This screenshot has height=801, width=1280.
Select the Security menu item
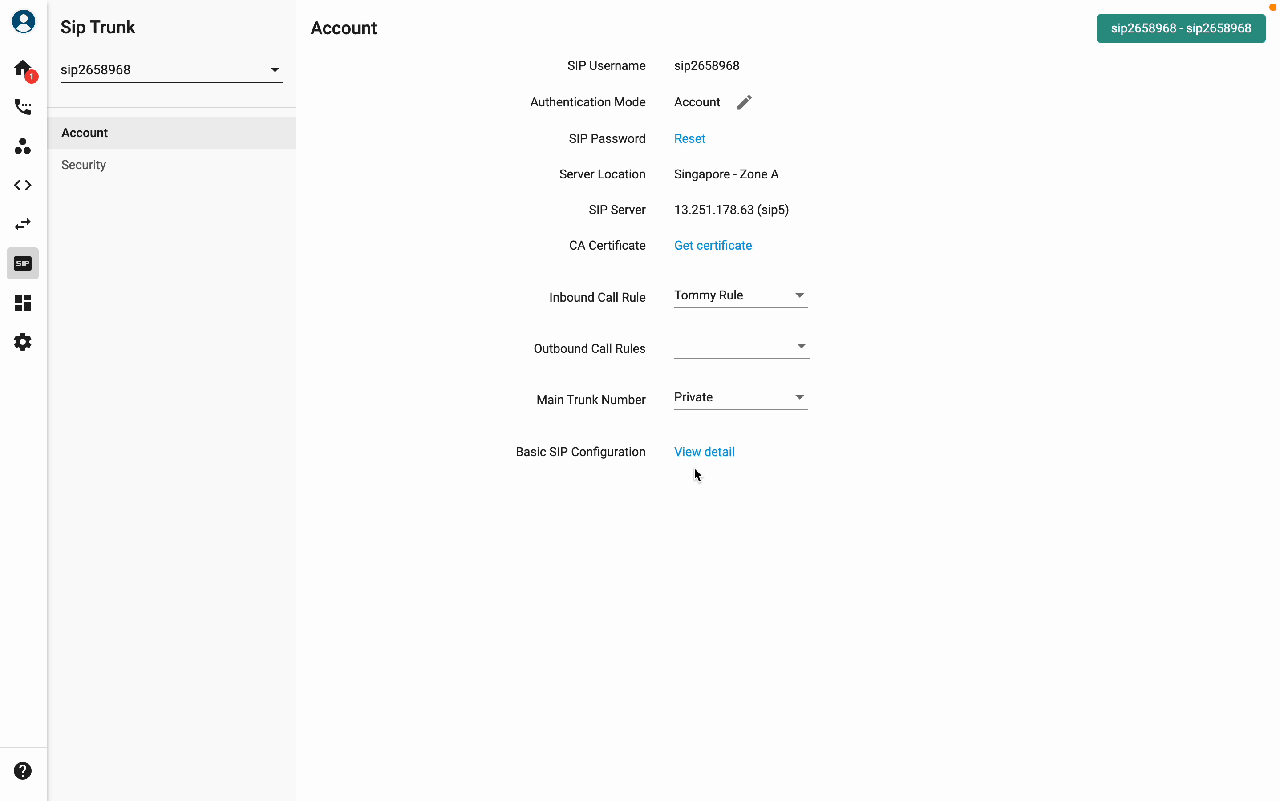(x=172, y=165)
